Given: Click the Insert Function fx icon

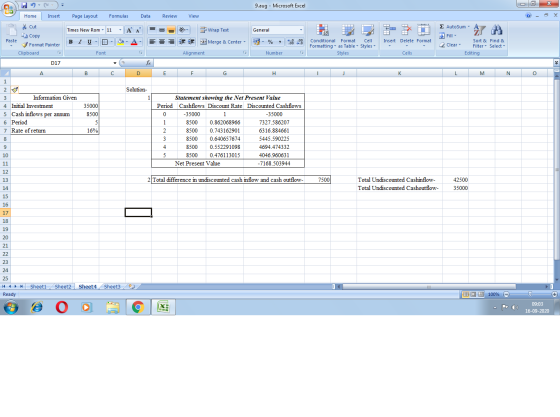Looking at the screenshot, I should coord(148,63).
